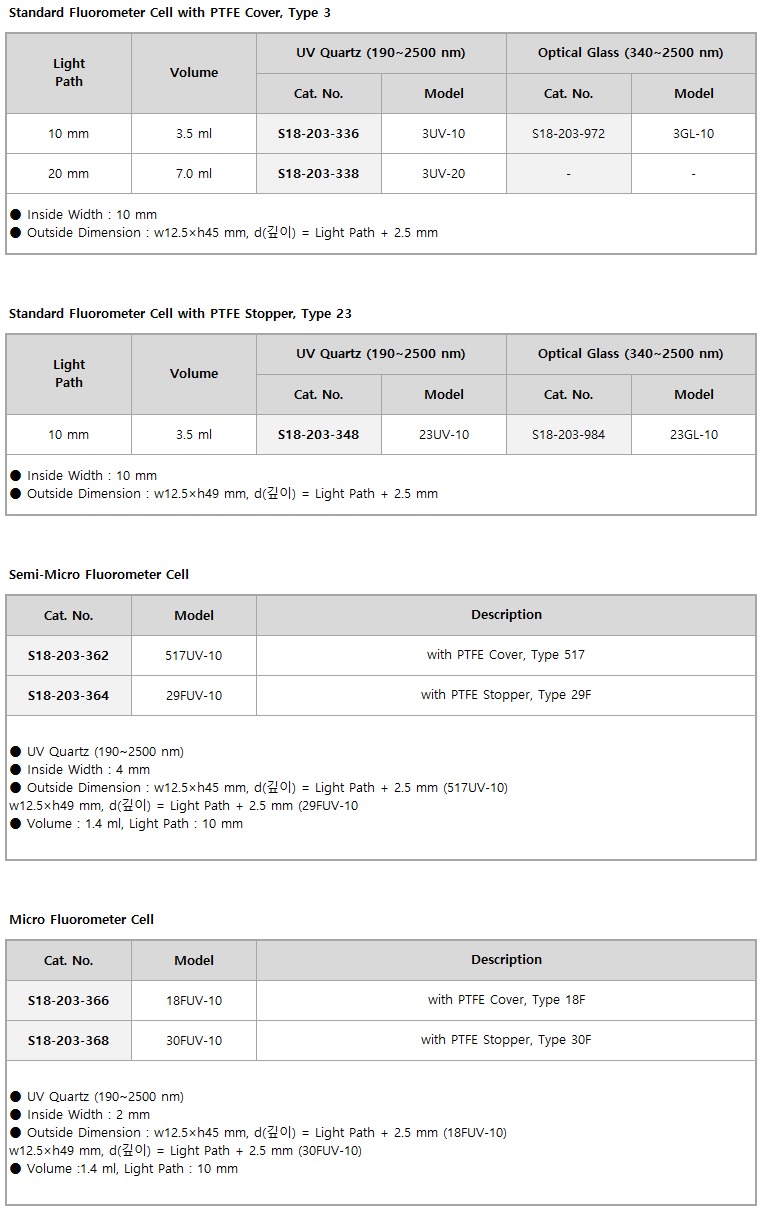Click model 3GL-10 cell
Image resolution: width=760 pixels, height=1210 pixels.
pos(694,133)
